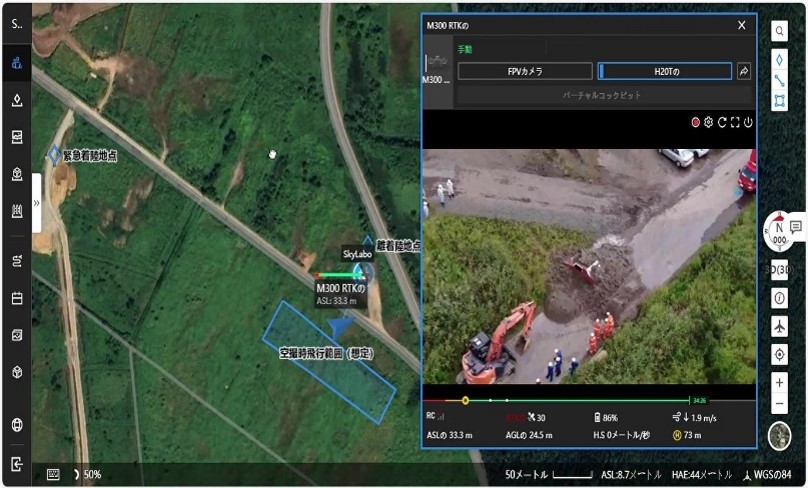
Task: Open the satellite basemap layer thumbnail
Action: click(x=779, y=436)
